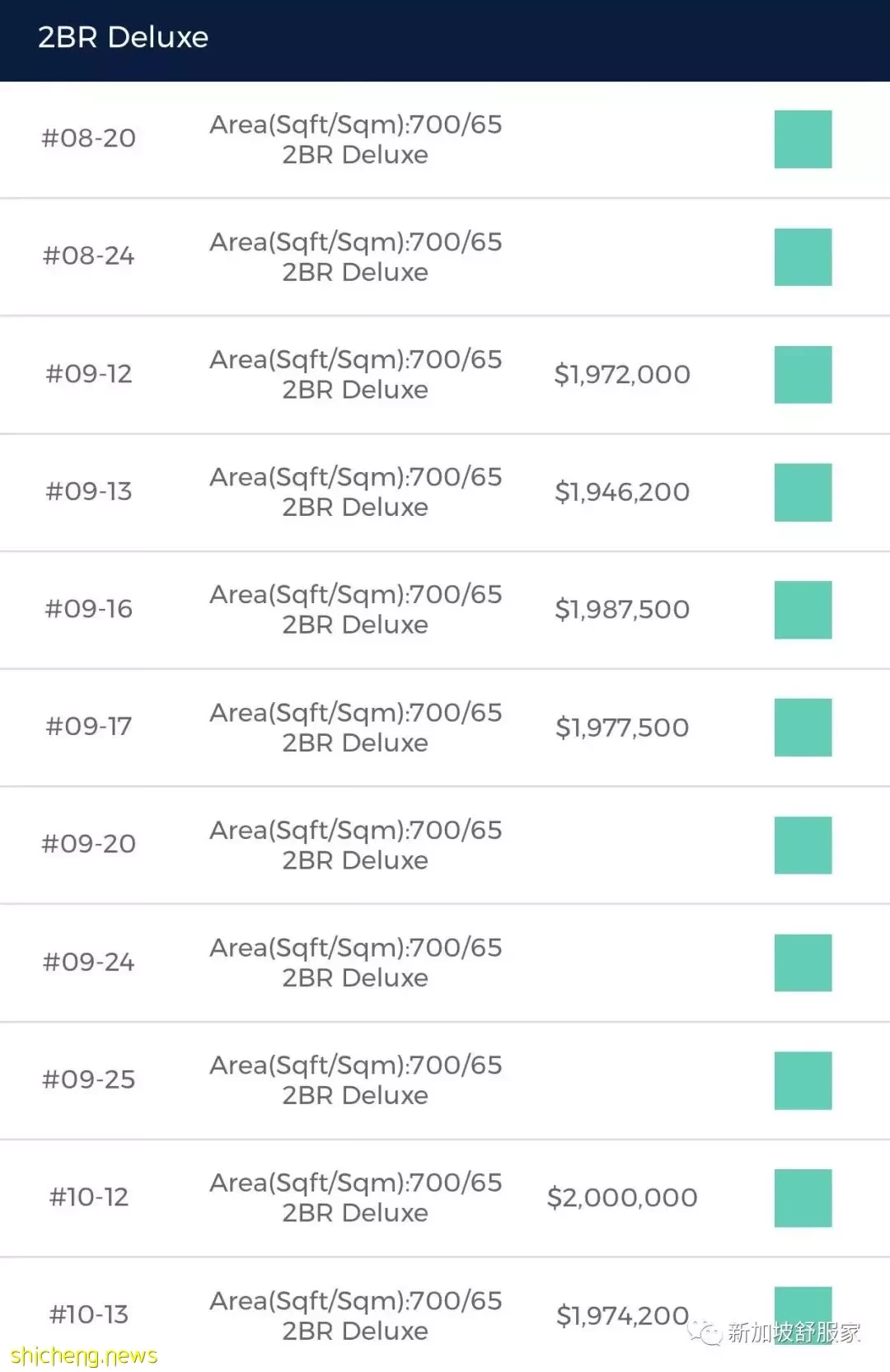Tap the green availability box for #09-20
Screen dimensions: 890x1372
pyautogui.click(x=803, y=845)
